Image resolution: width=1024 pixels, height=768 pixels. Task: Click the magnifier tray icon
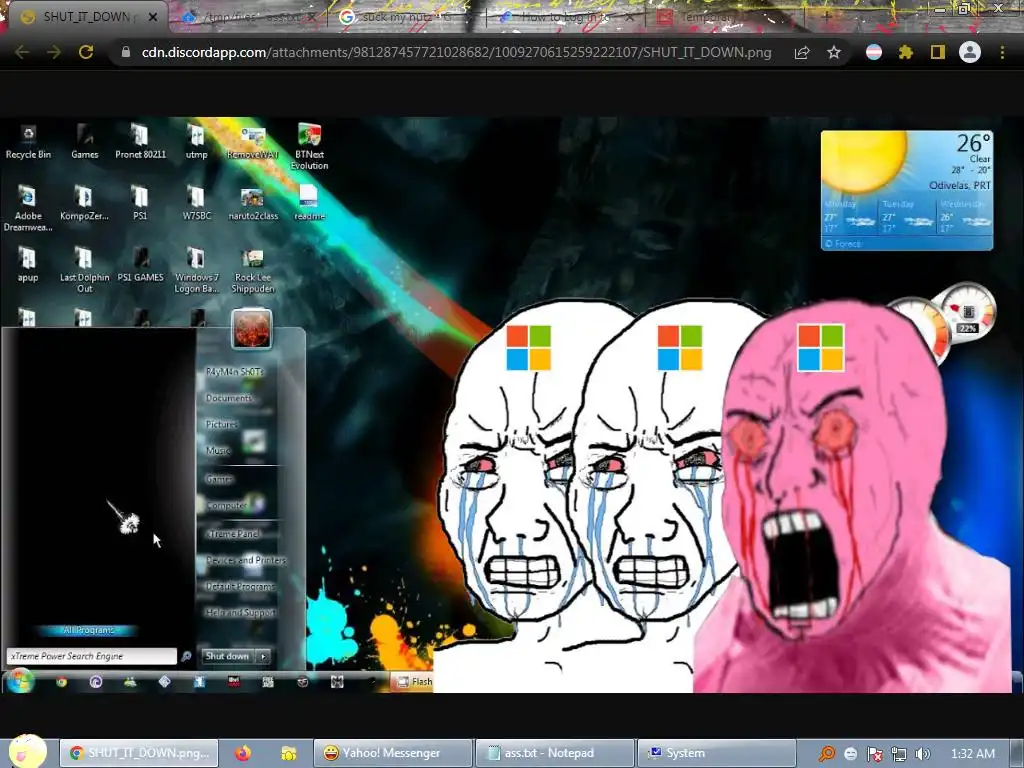(x=827, y=754)
